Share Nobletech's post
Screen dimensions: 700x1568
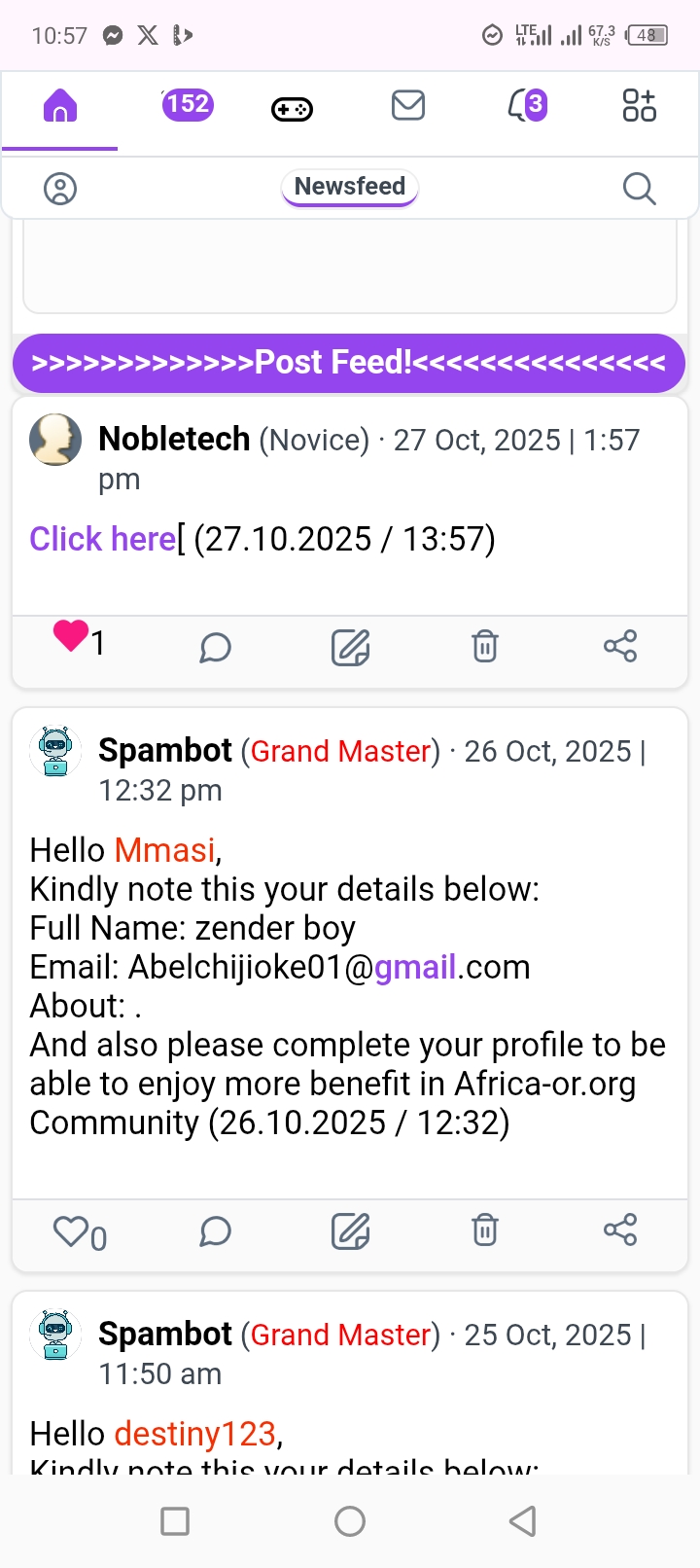click(620, 646)
